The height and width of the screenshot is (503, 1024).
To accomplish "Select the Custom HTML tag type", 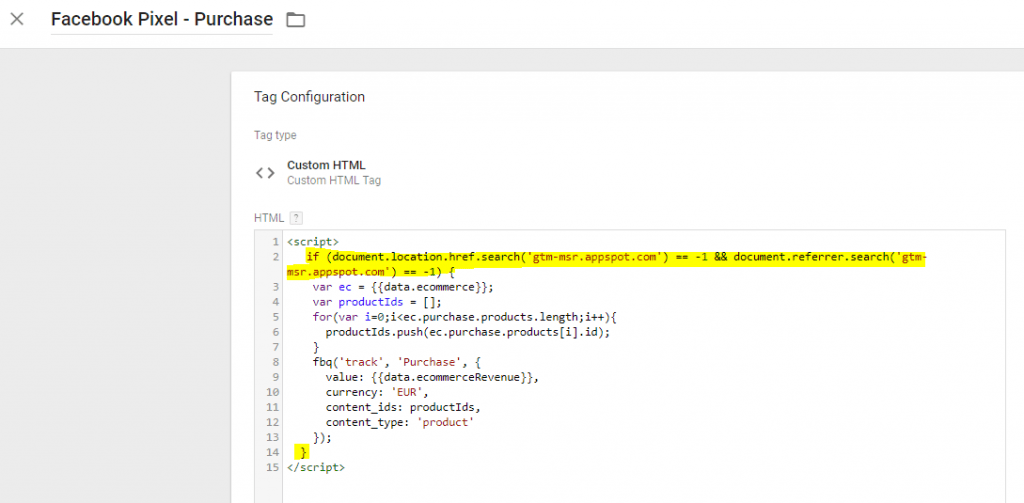I will 326,165.
